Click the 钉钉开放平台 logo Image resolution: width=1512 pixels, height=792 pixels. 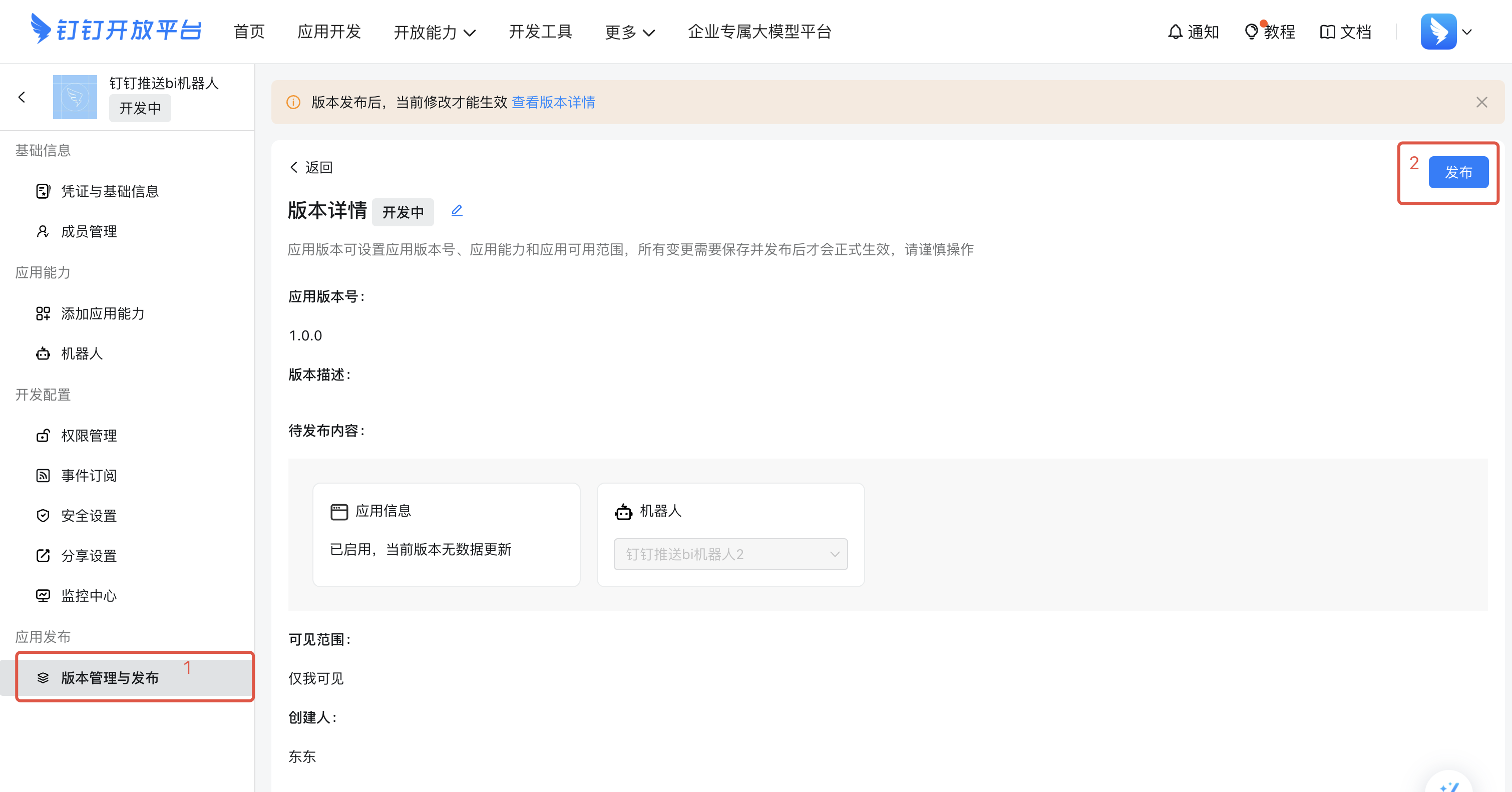click(x=116, y=30)
